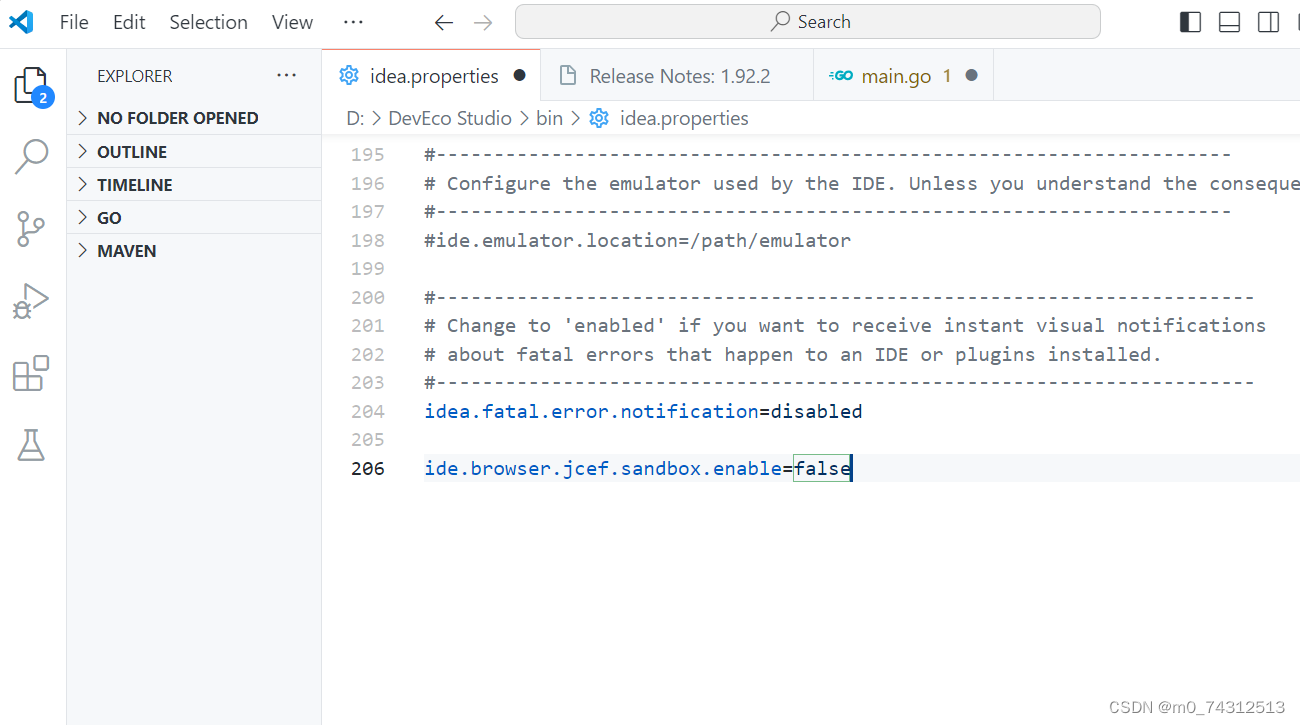Switch to the main.go tab

coord(904,76)
